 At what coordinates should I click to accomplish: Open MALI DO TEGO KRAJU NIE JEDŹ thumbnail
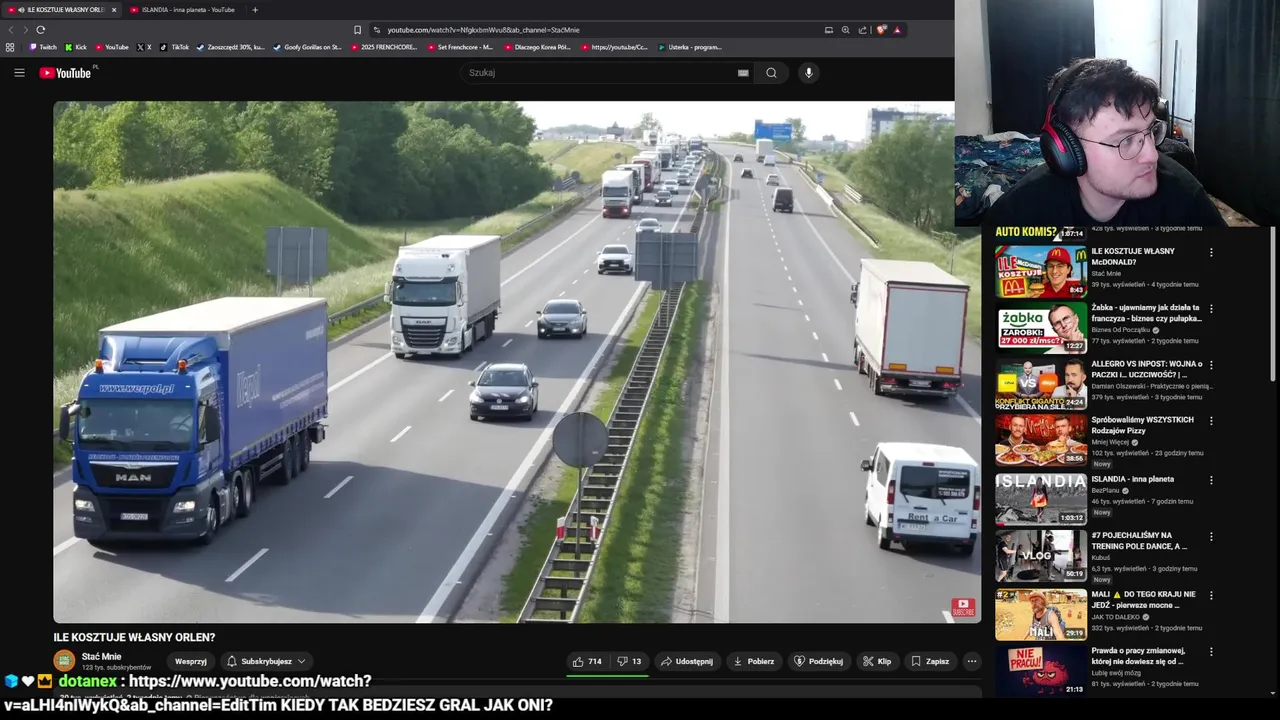click(1041, 614)
